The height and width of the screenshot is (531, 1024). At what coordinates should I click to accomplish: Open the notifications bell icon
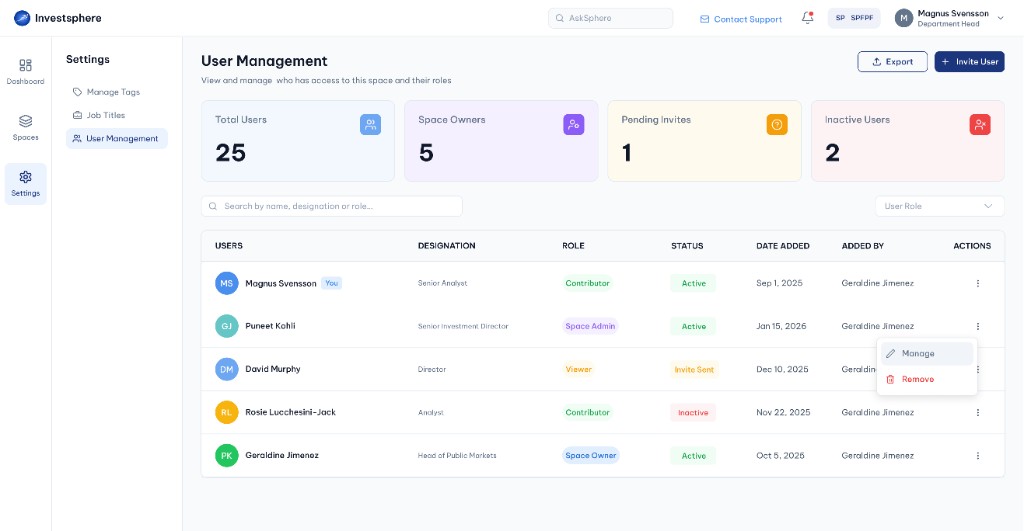(808, 18)
